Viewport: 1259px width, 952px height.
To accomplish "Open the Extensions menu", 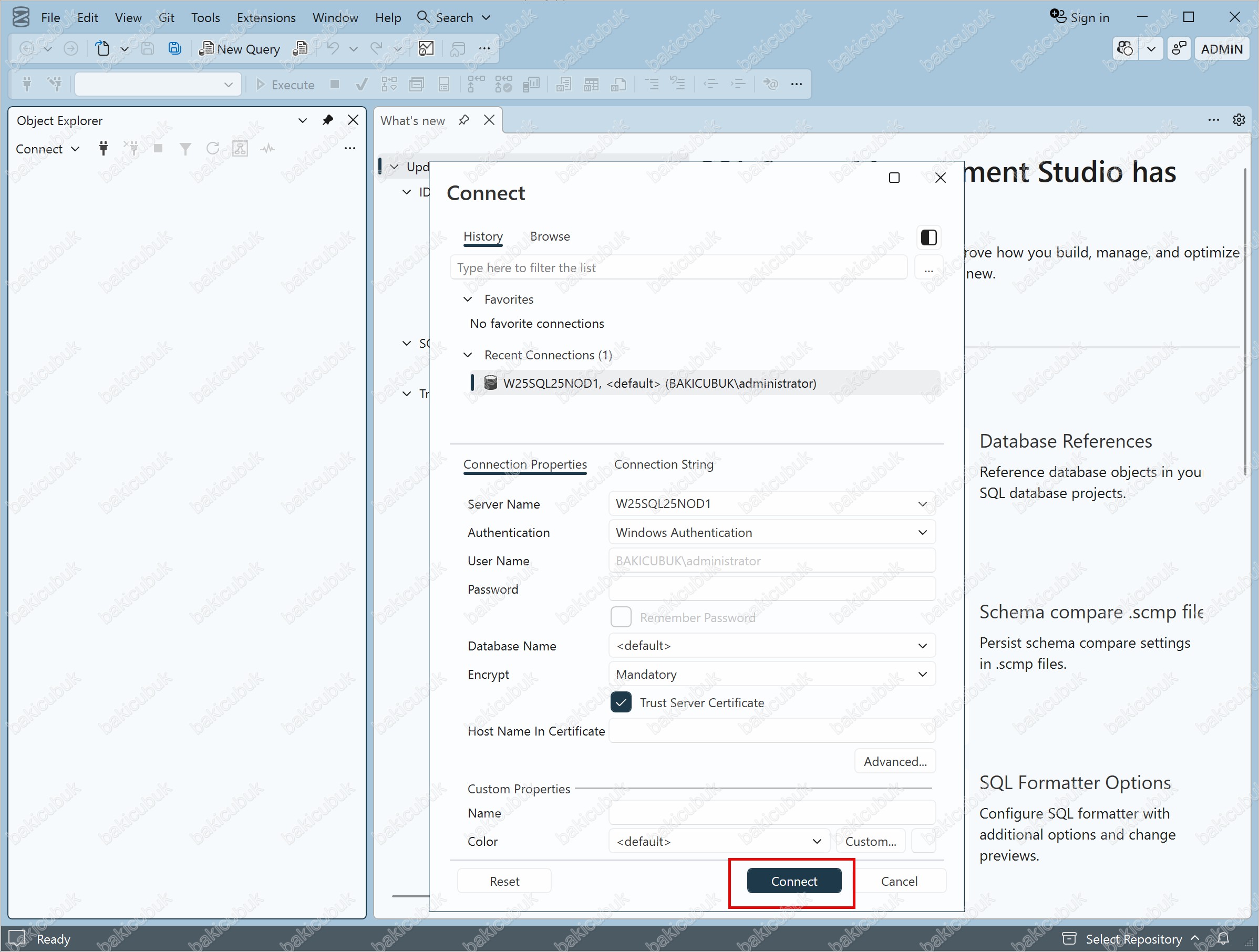I will [x=266, y=18].
